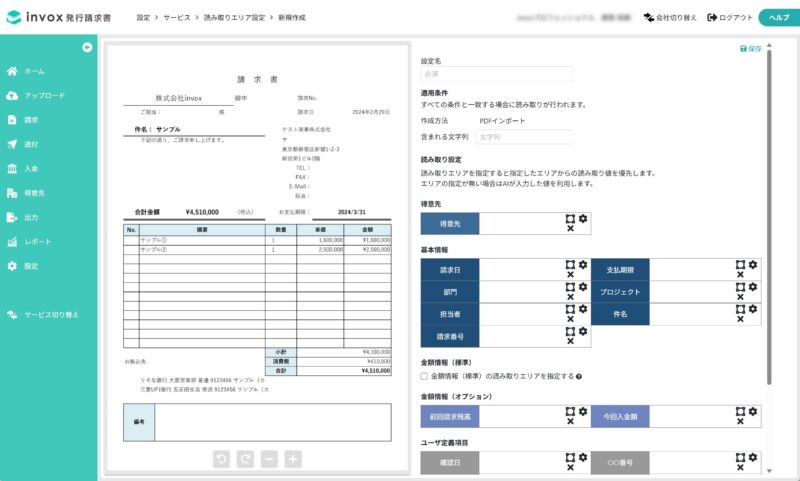
Task: Select area icon for 請求番号 field
Action: (x=570, y=332)
